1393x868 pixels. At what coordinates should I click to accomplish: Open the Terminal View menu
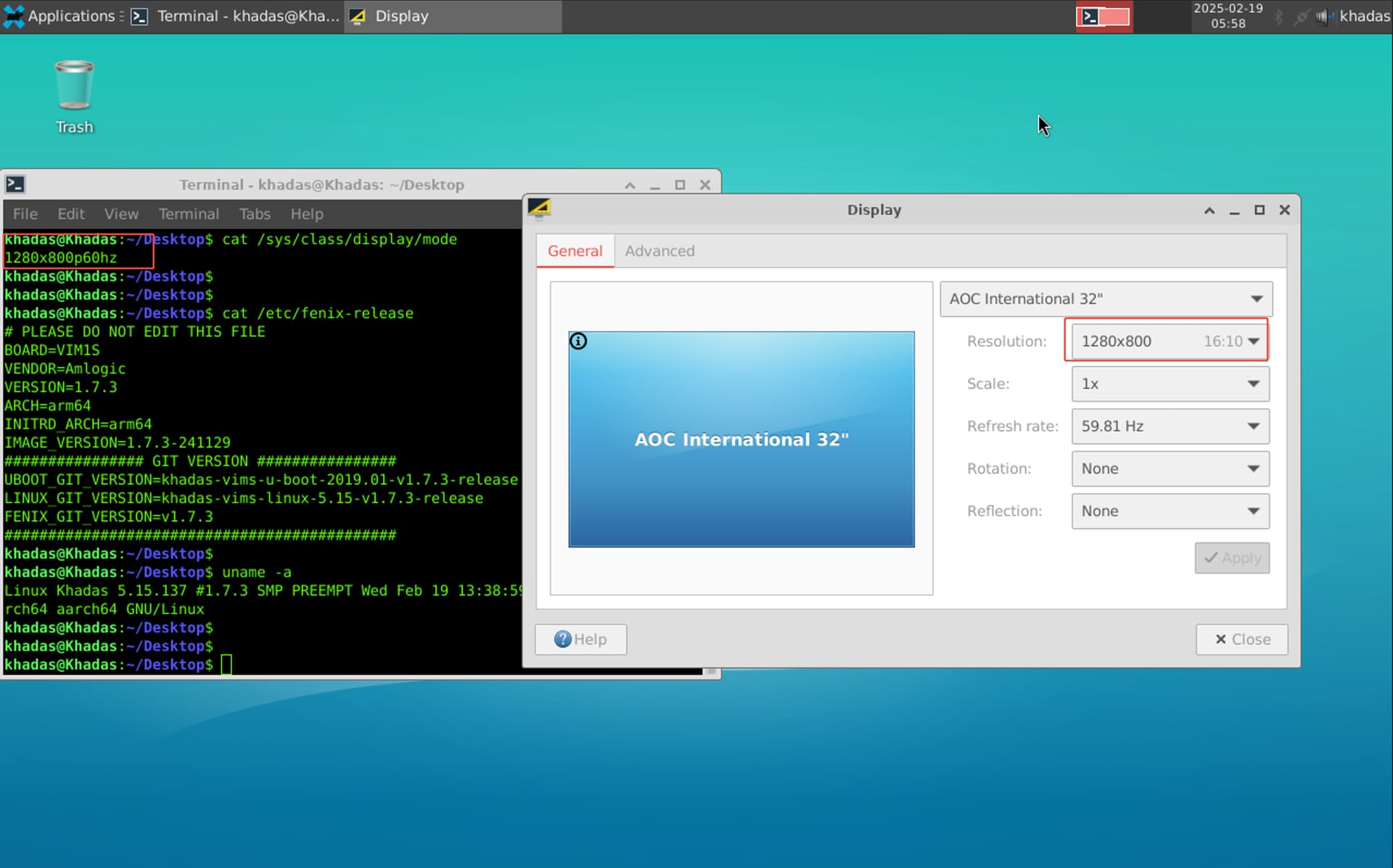tap(121, 214)
